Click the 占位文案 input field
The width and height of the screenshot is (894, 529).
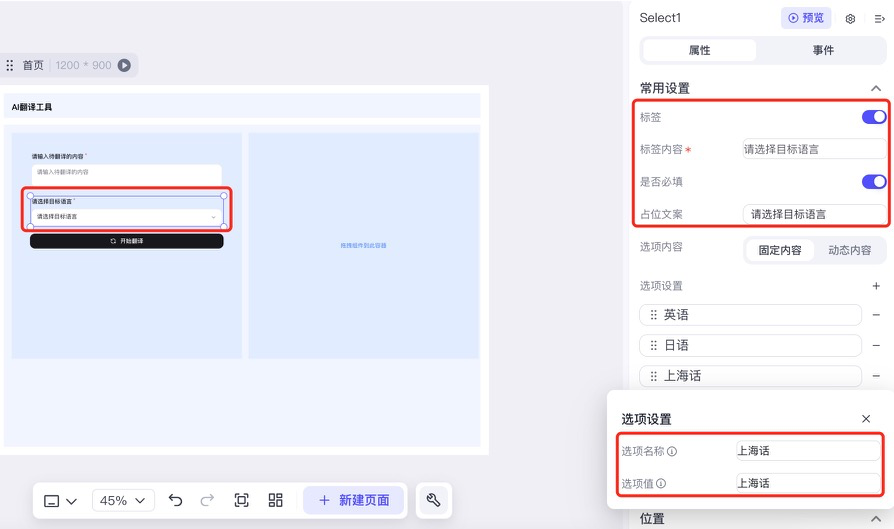pyautogui.click(x=814, y=214)
